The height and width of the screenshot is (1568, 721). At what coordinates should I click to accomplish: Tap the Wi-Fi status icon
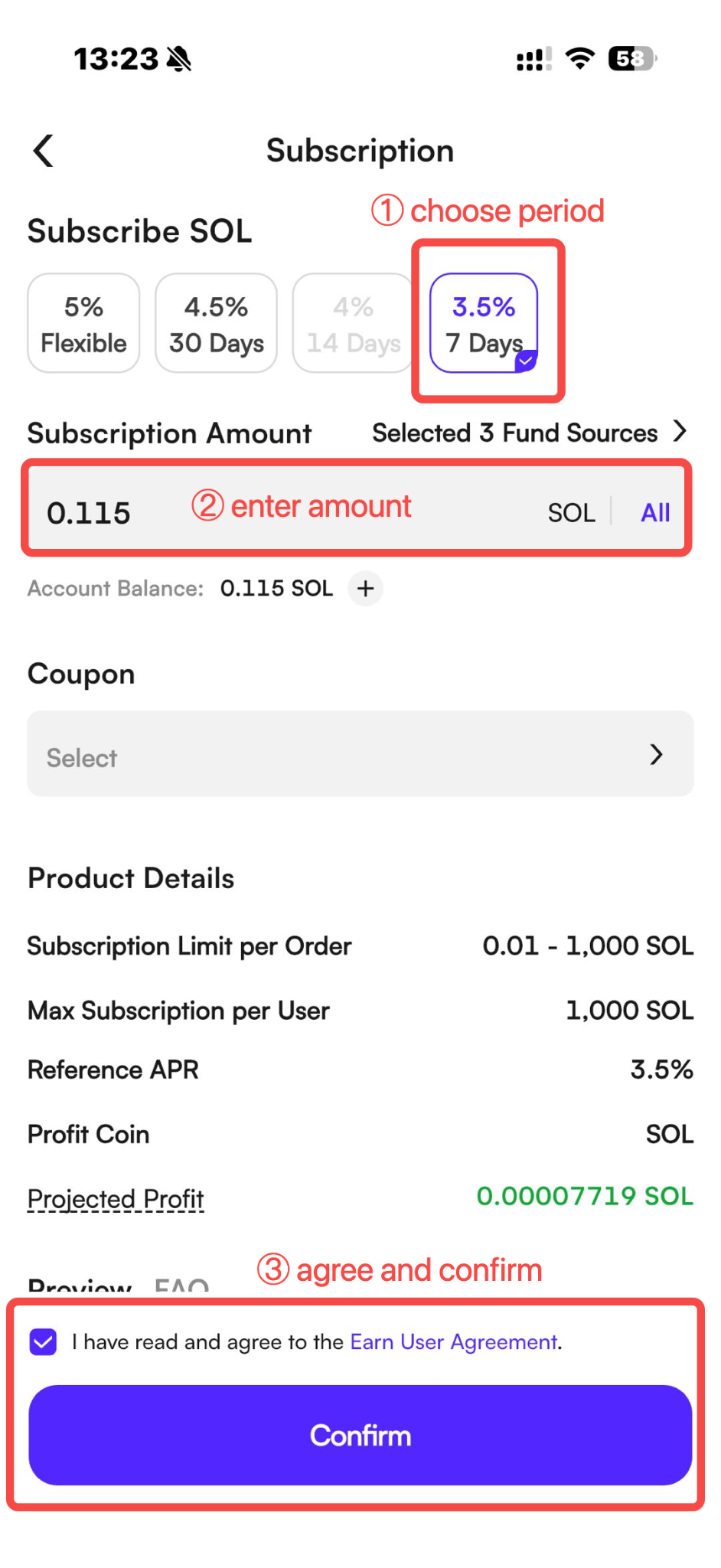coord(580,58)
